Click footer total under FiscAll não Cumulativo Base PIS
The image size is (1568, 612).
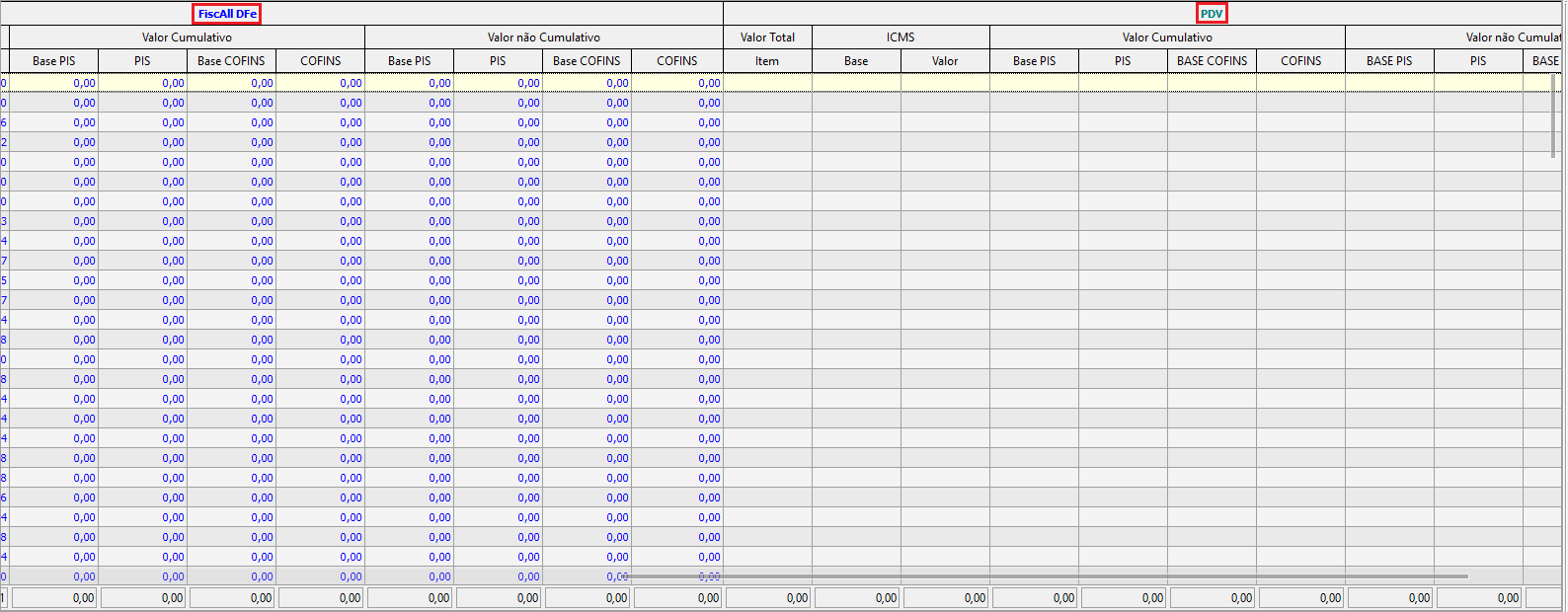410,598
